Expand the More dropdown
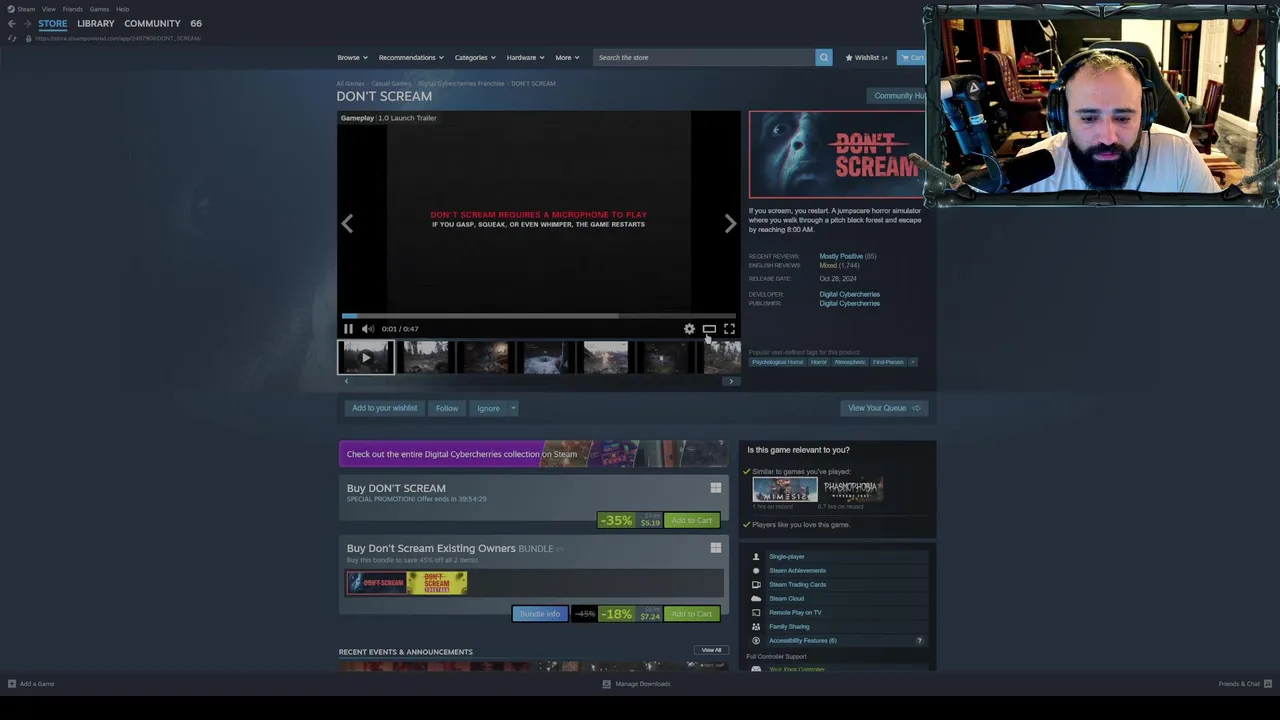Viewport: 1280px width, 720px height. [x=567, y=57]
